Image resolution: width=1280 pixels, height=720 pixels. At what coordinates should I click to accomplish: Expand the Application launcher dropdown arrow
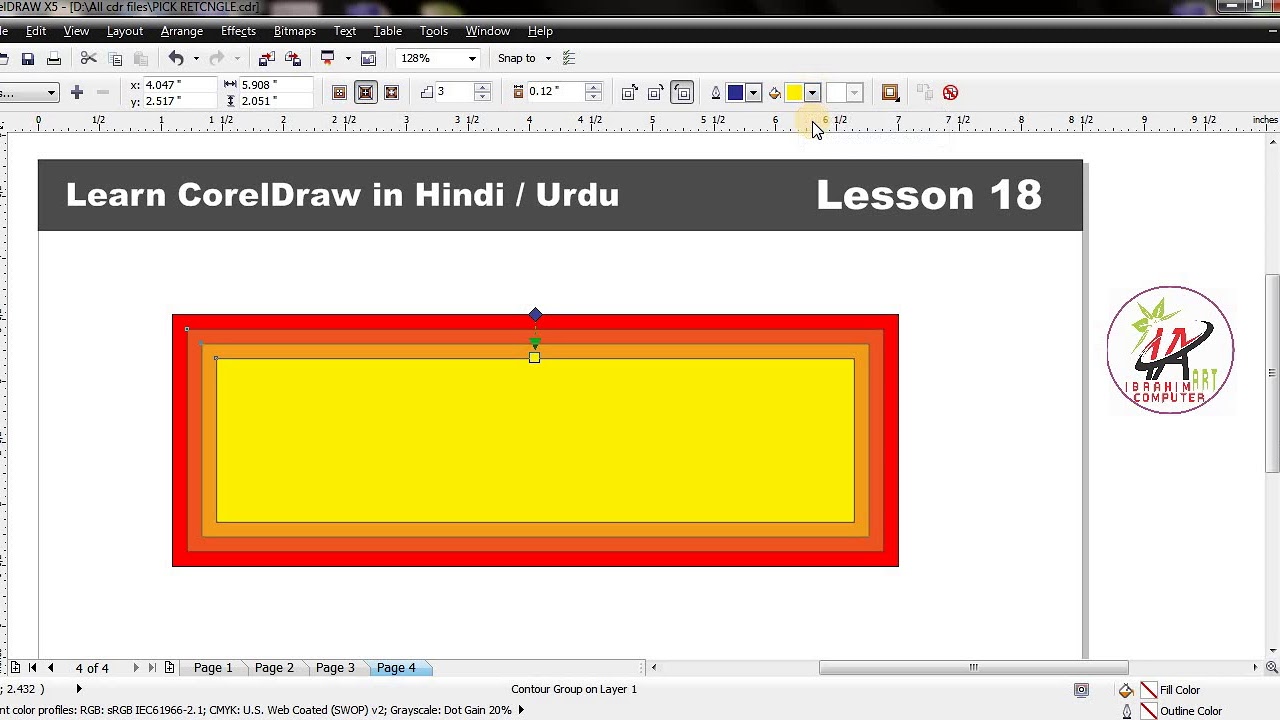click(x=348, y=58)
